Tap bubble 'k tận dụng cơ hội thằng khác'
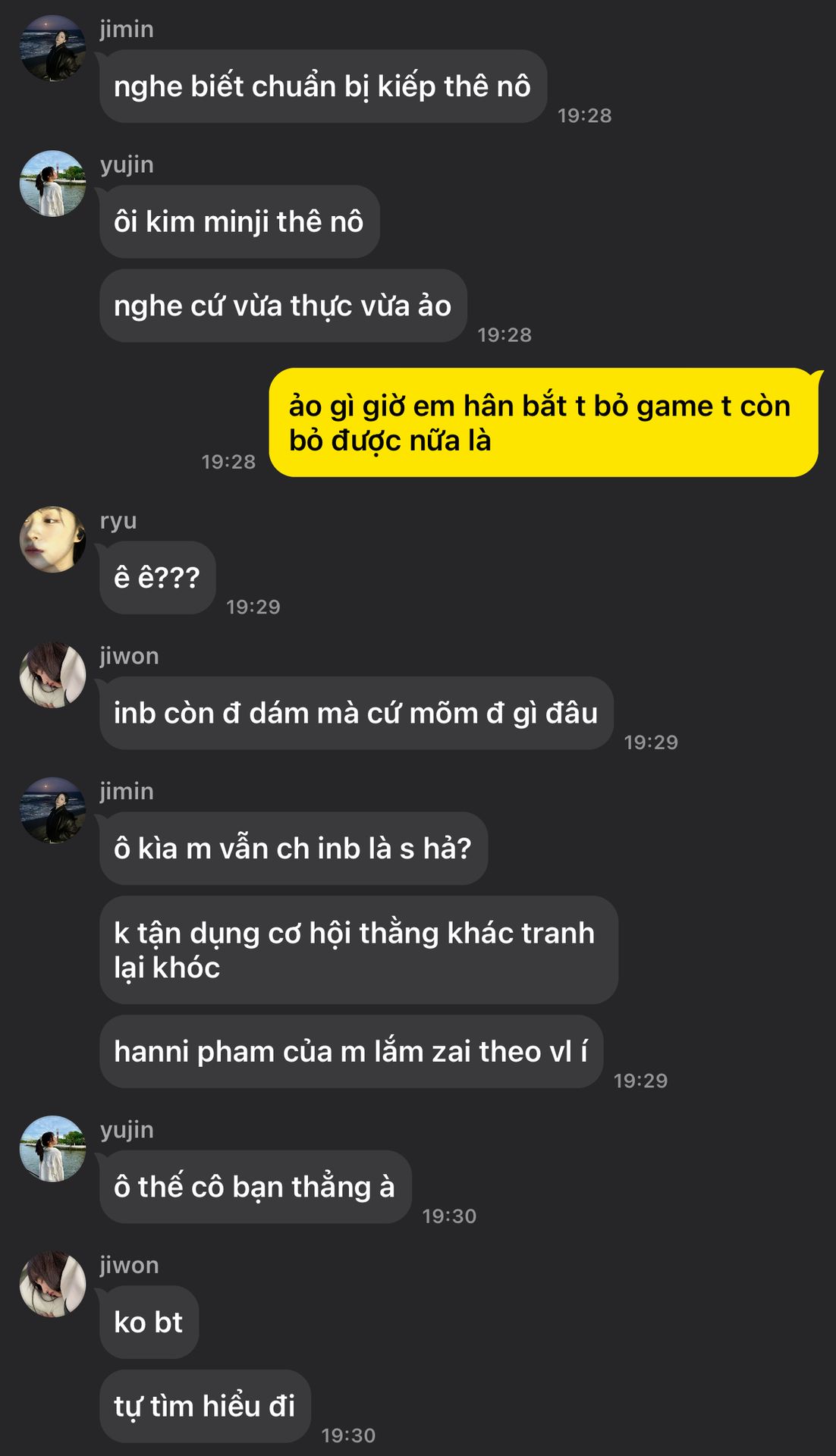836x1456 pixels. (x=359, y=950)
